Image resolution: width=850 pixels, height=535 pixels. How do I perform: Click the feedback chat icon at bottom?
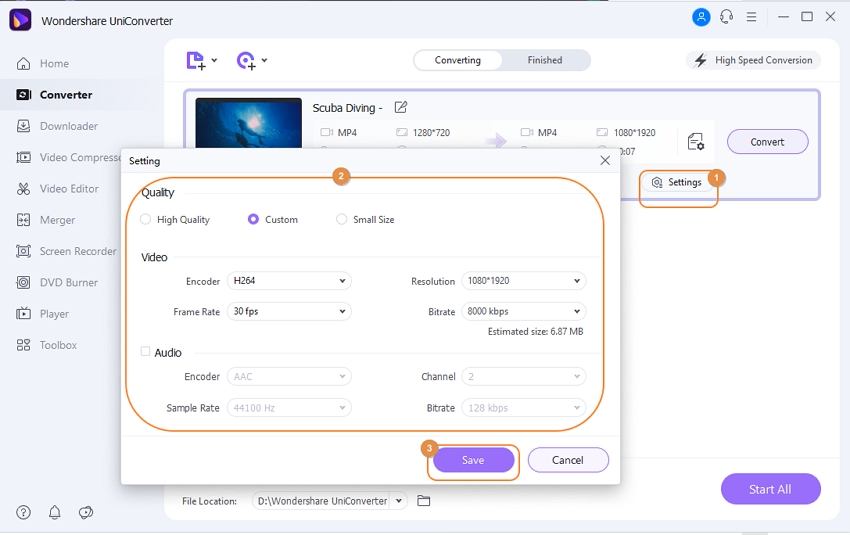86,512
